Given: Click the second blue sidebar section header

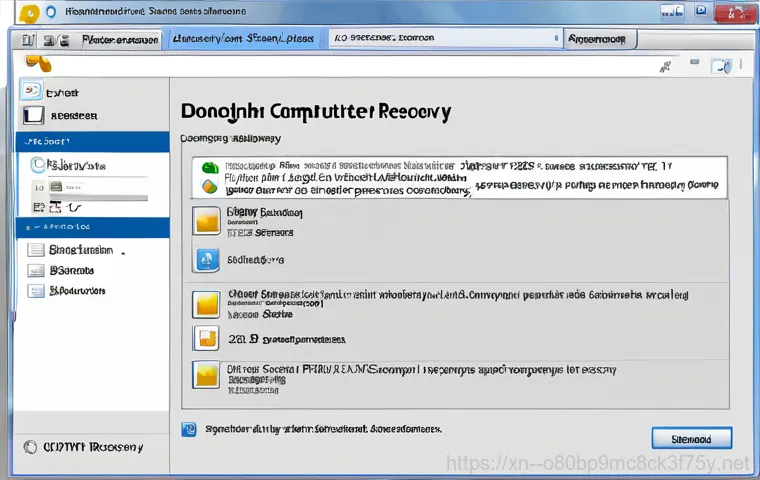Looking at the screenshot, I should click(x=93, y=227).
